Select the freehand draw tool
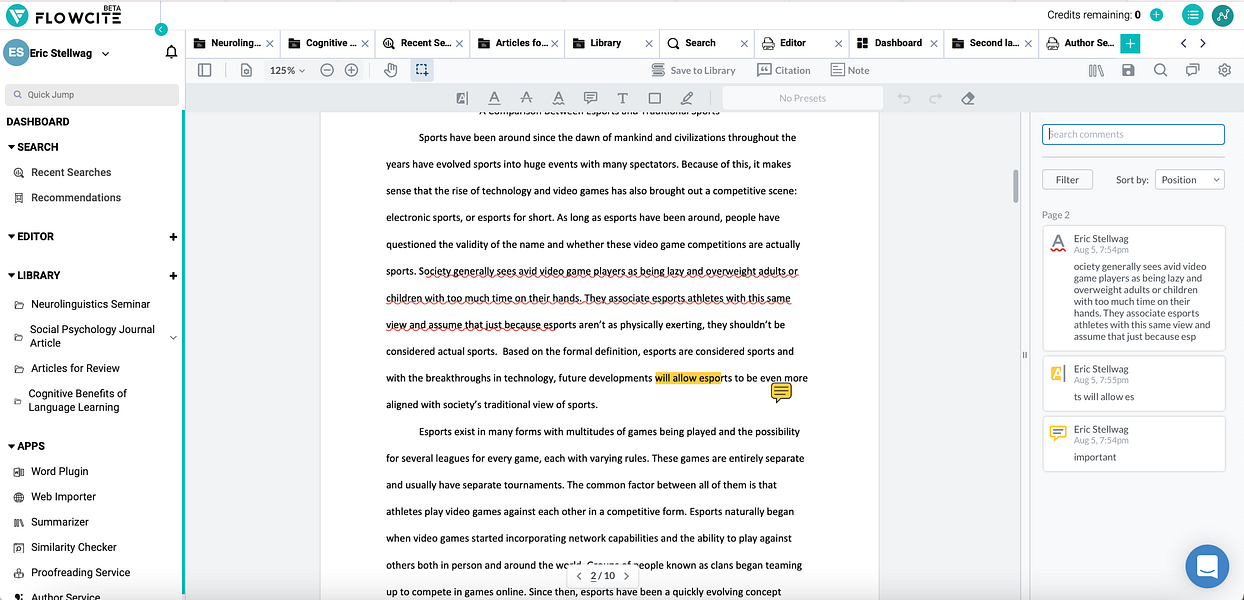The height and width of the screenshot is (600, 1244). pyautogui.click(x=686, y=98)
